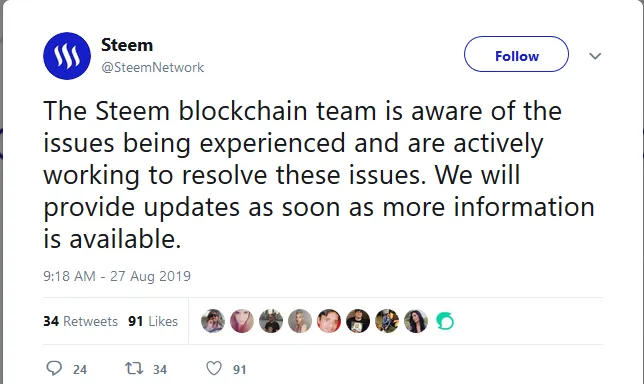Open the fourth liker's blonde avatar
The image size is (644, 384).
(x=300, y=321)
